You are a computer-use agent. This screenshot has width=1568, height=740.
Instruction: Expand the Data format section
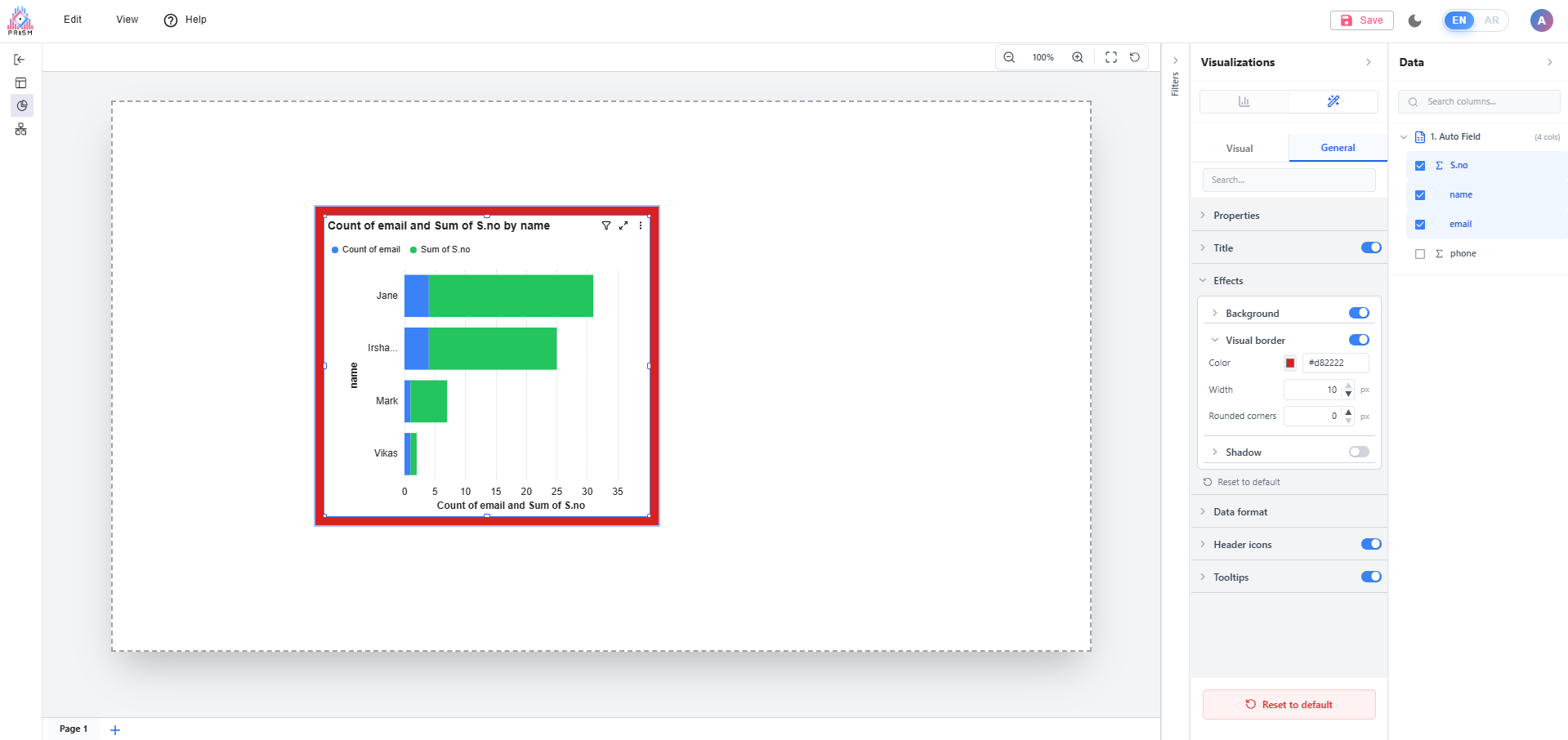coord(1240,512)
